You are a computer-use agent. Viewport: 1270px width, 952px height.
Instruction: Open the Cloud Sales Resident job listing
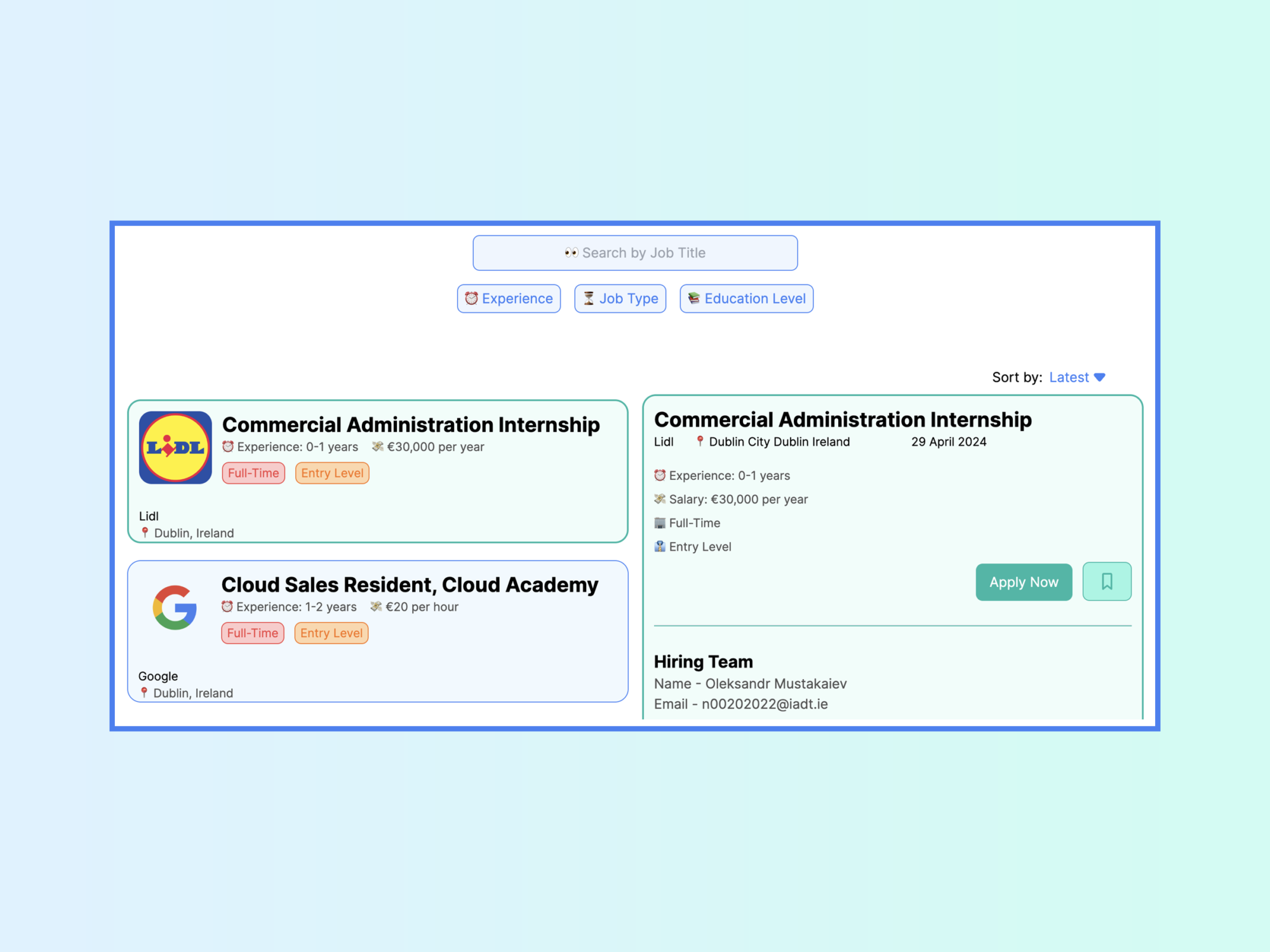(x=410, y=585)
